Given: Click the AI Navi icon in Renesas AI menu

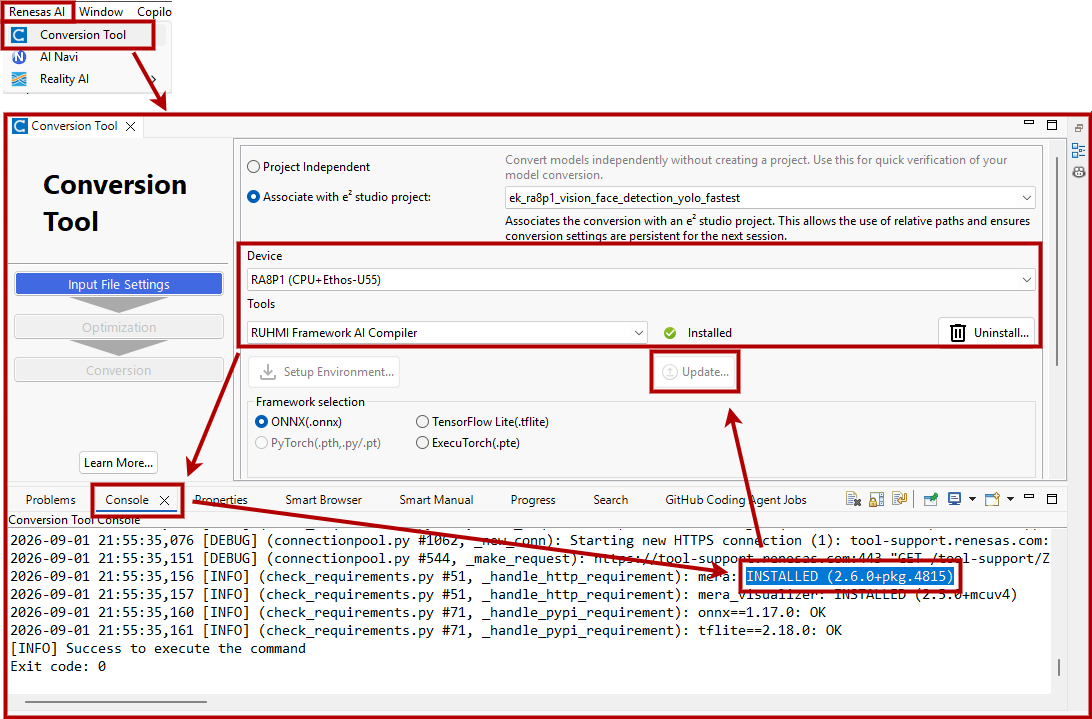Looking at the screenshot, I should pyautogui.click(x=20, y=57).
